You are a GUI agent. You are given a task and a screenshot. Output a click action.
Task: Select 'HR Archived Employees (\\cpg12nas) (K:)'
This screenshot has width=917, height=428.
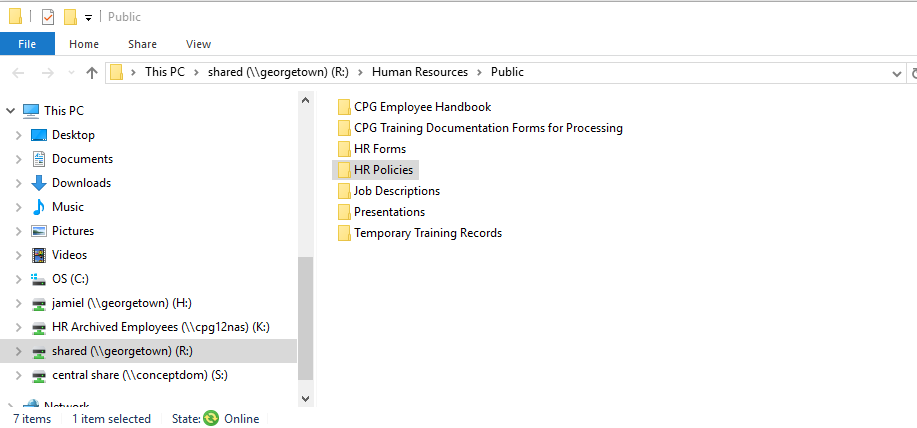coord(161,327)
